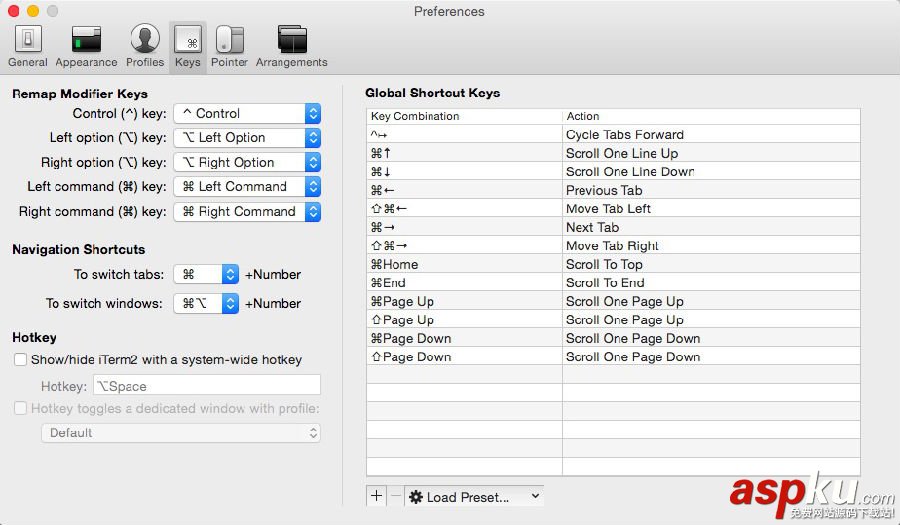This screenshot has height=525, width=900.
Task: Click the minus icon to remove shortcut
Action: click(395, 496)
